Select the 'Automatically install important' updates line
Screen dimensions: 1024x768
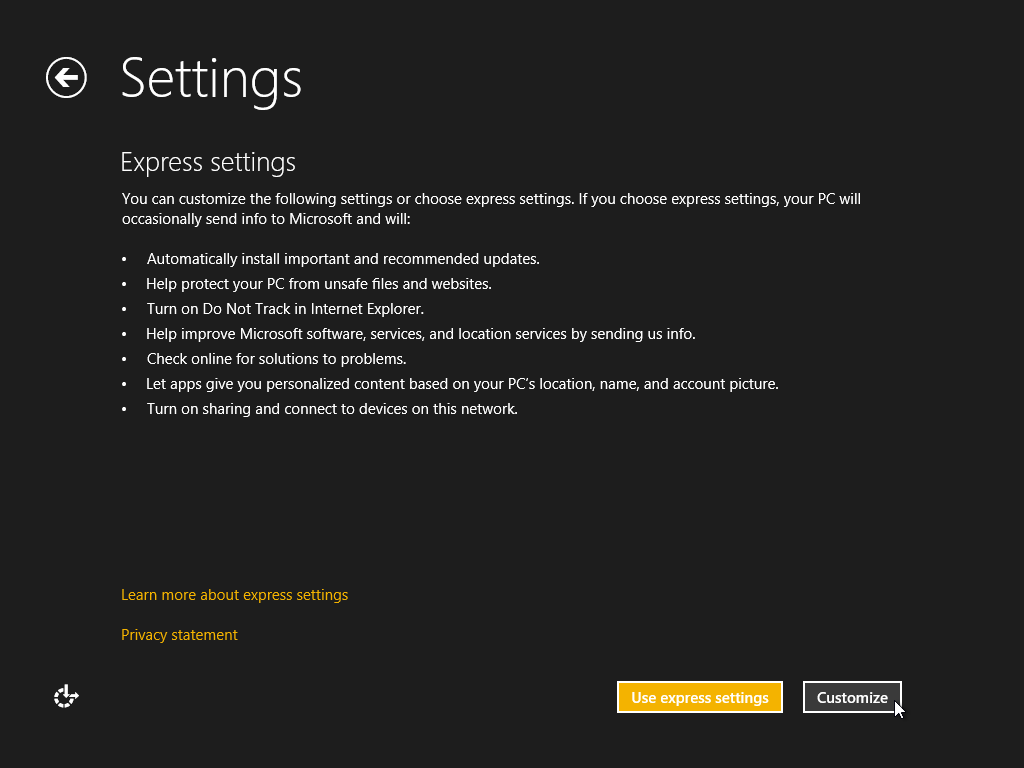click(343, 259)
